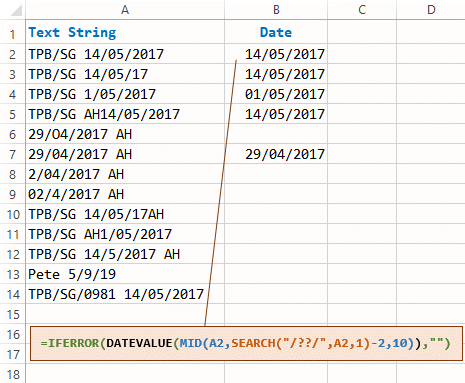465x383 pixels.
Task: Select cell '29/04/2017 AH' in row 7
Action: click(x=125, y=154)
